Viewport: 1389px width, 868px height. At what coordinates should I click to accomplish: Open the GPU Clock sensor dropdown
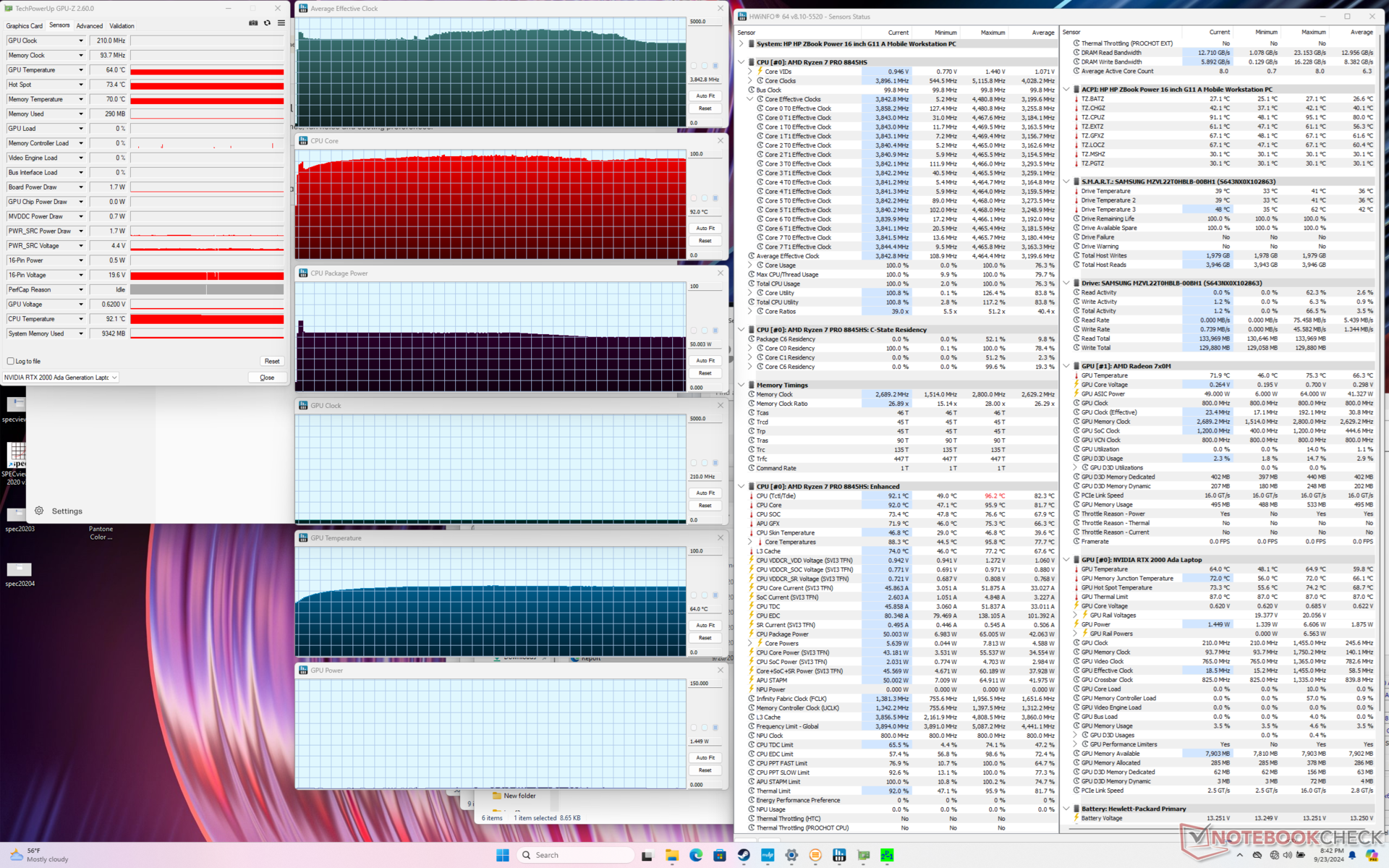80,41
